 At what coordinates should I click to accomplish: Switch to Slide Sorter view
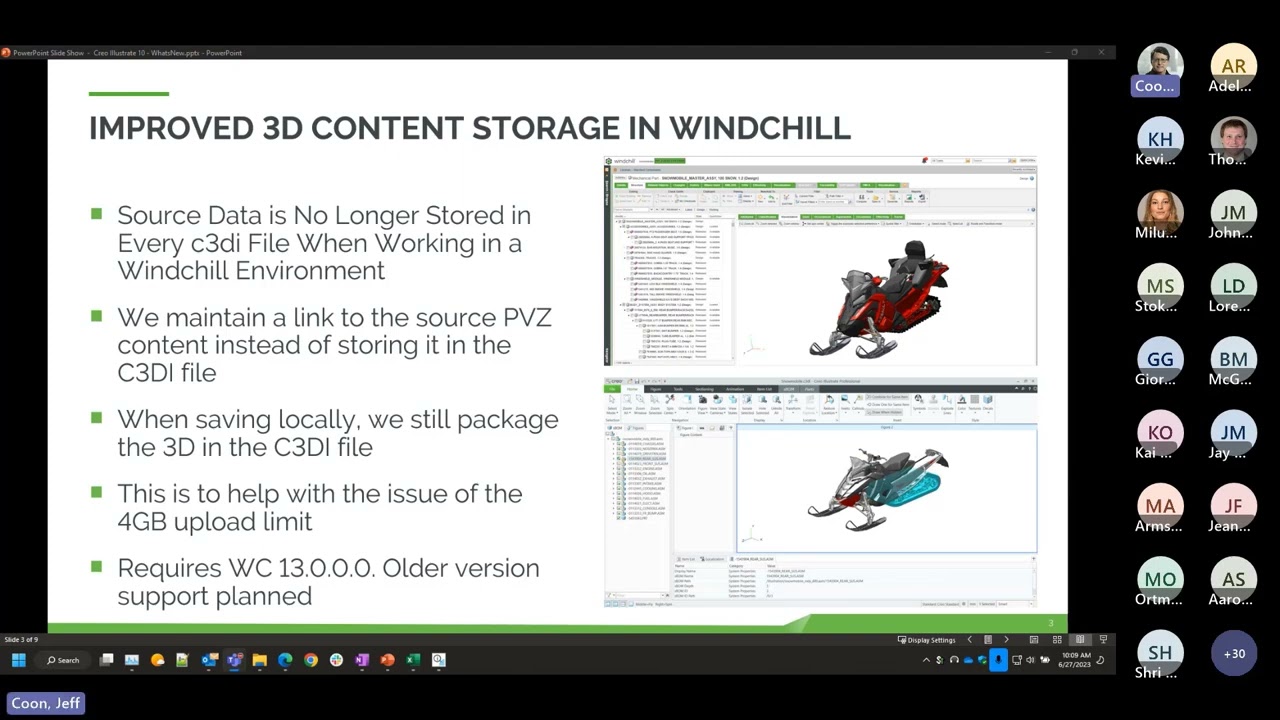[1056, 640]
